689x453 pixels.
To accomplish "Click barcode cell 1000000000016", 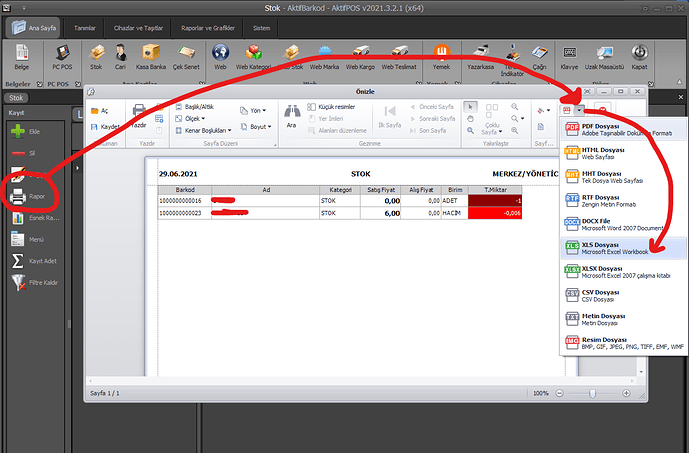I will coord(185,201).
